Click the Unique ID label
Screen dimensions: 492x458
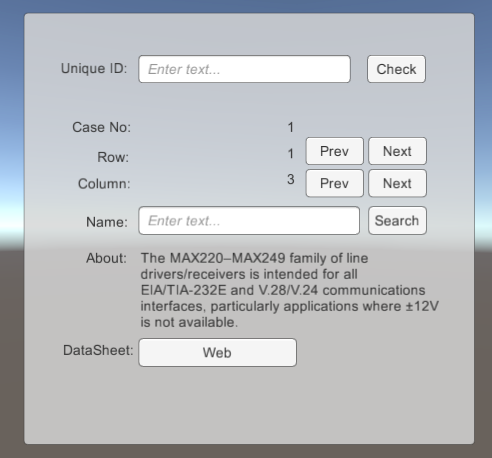pyautogui.click(x=94, y=69)
